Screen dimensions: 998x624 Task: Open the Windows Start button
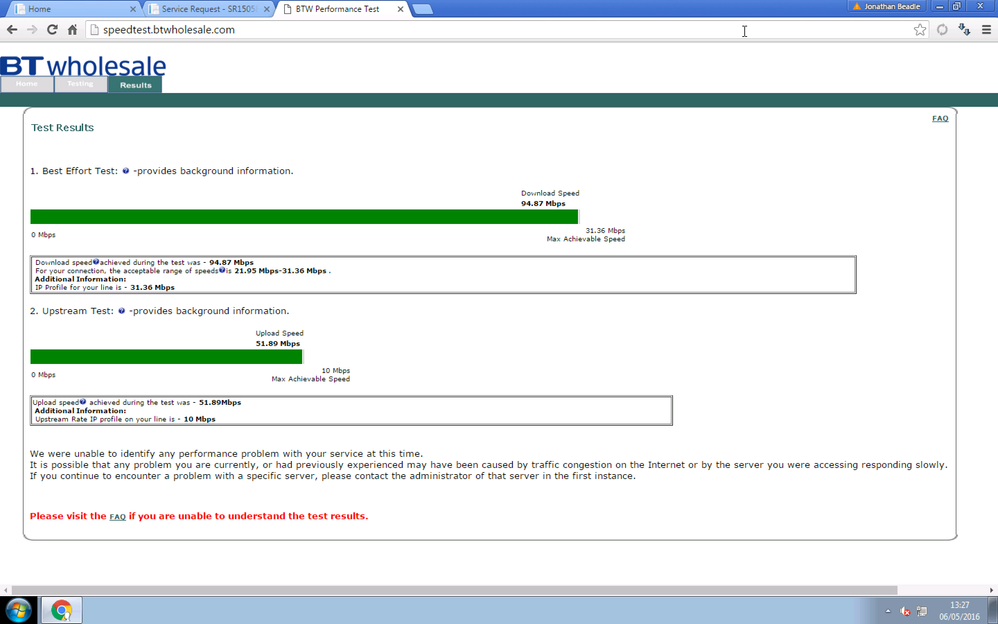coord(18,610)
